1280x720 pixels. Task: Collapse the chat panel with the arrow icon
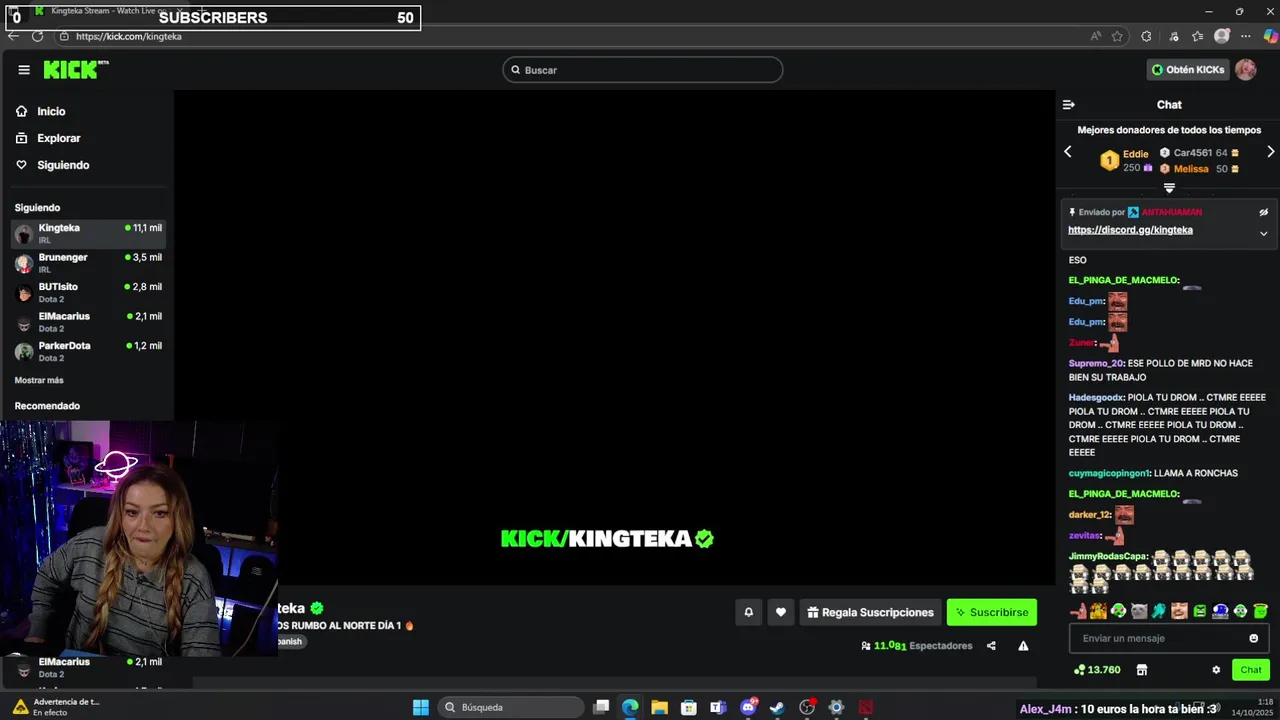[1068, 105]
